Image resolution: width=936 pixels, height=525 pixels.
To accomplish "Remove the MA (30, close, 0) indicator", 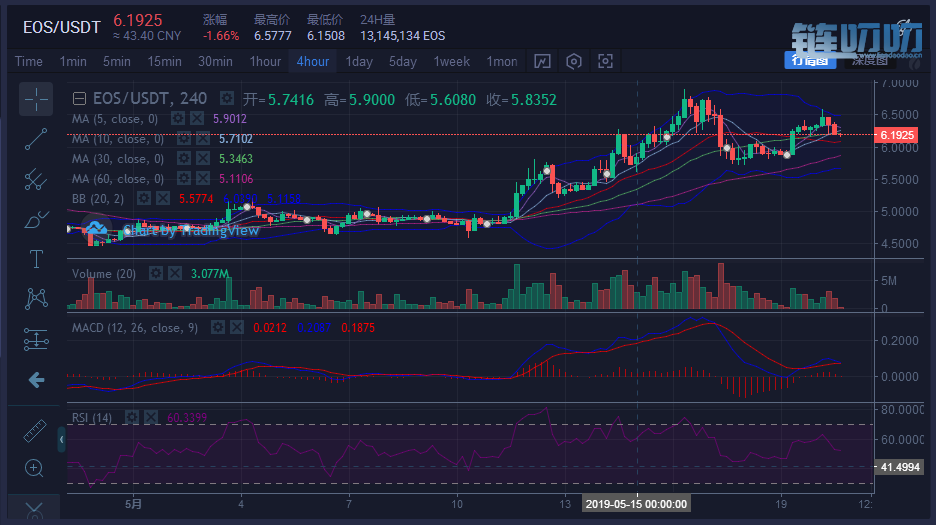I will point(203,158).
